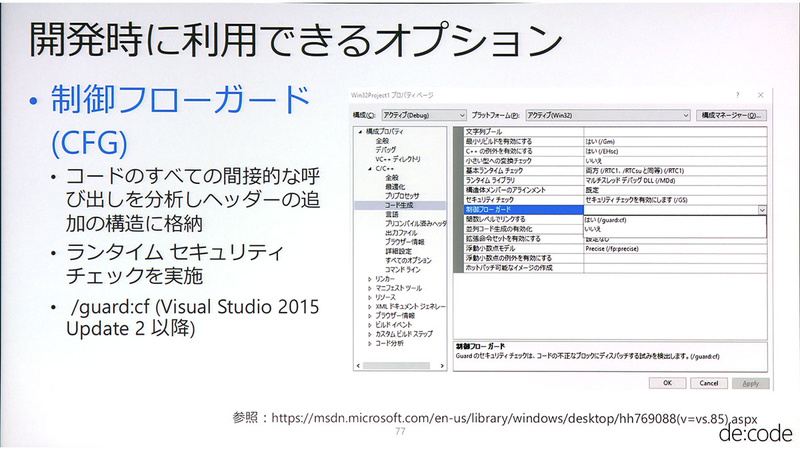Collapse the C/C++ tree node
Image resolution: width=800 pixels, height=450 pixels.
[x=370, y=168]
